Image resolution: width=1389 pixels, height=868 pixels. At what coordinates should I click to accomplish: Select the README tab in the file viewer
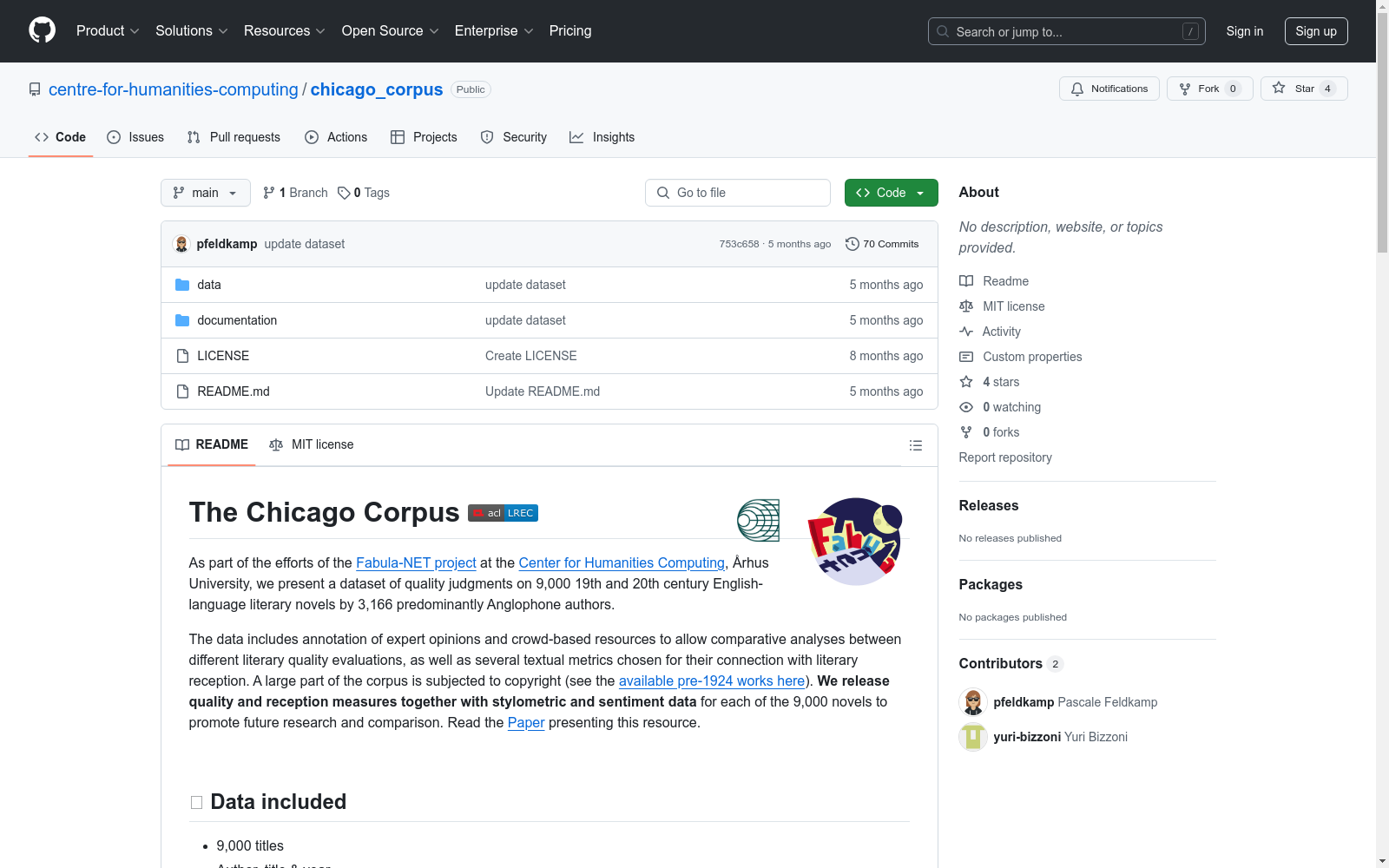[212, 444]
